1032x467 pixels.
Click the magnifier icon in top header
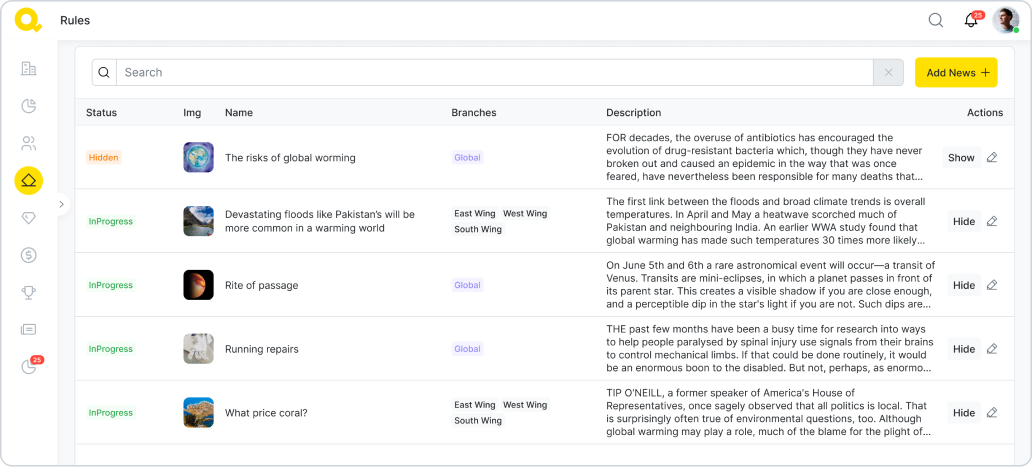tap(936, 20)
